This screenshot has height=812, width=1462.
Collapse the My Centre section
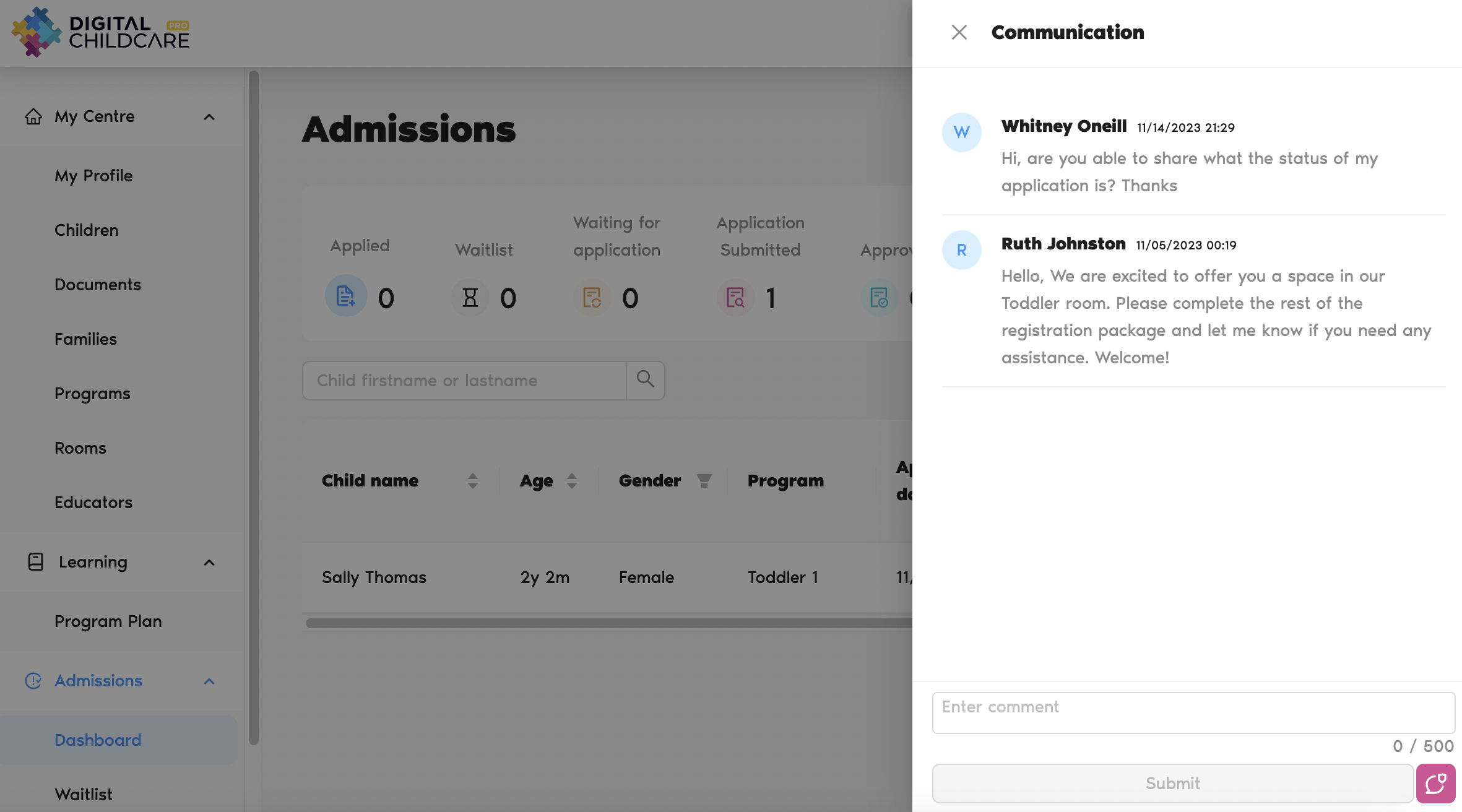click(x=209, y=117)
